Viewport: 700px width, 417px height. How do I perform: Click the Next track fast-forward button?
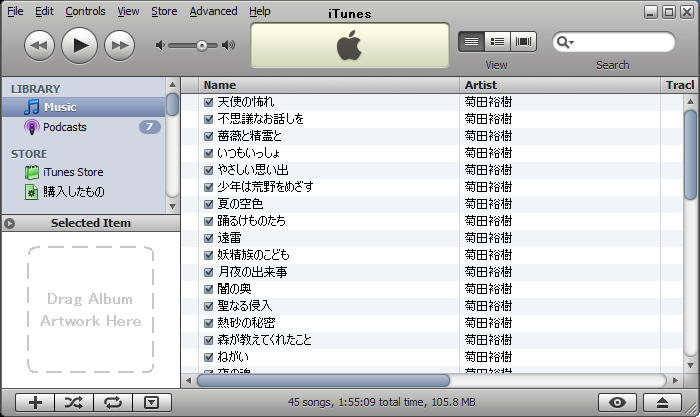pyautogui.click(x=119, y=46)
